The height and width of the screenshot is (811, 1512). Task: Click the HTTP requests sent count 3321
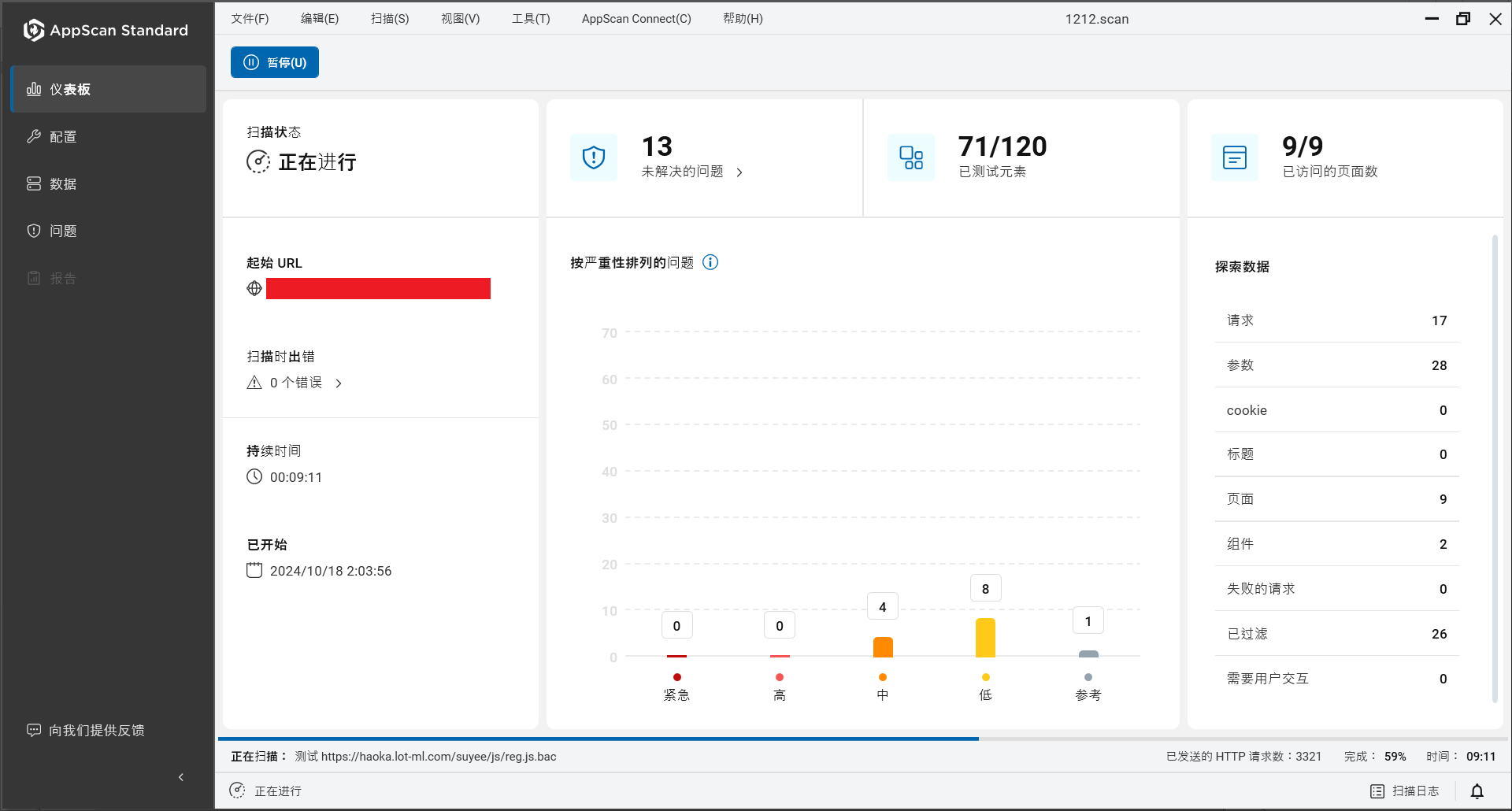coord(1244,757)
